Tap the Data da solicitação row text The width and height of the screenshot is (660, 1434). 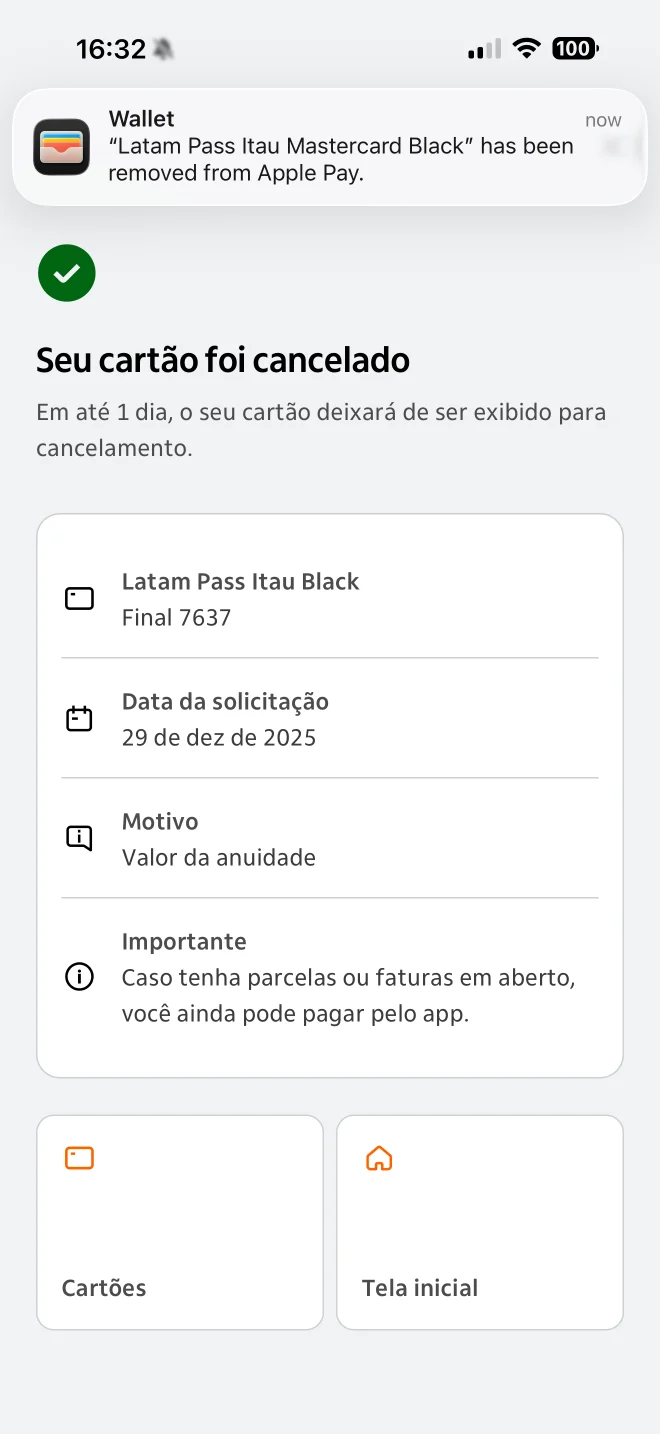[225, 719]
